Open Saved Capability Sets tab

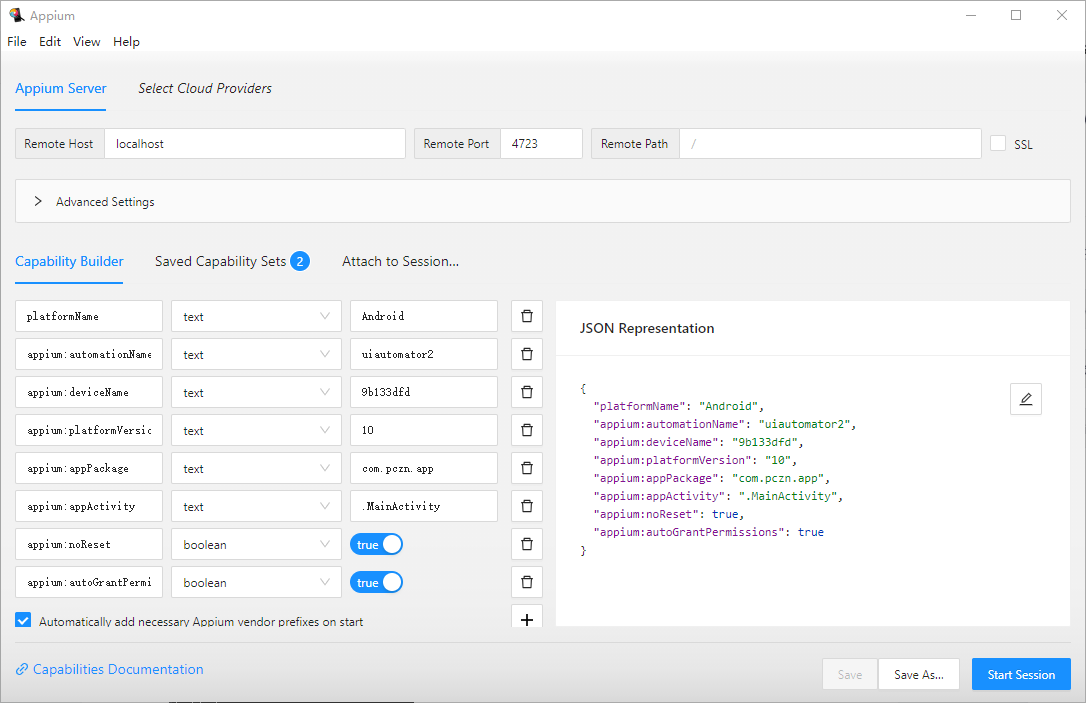point(232,261)
